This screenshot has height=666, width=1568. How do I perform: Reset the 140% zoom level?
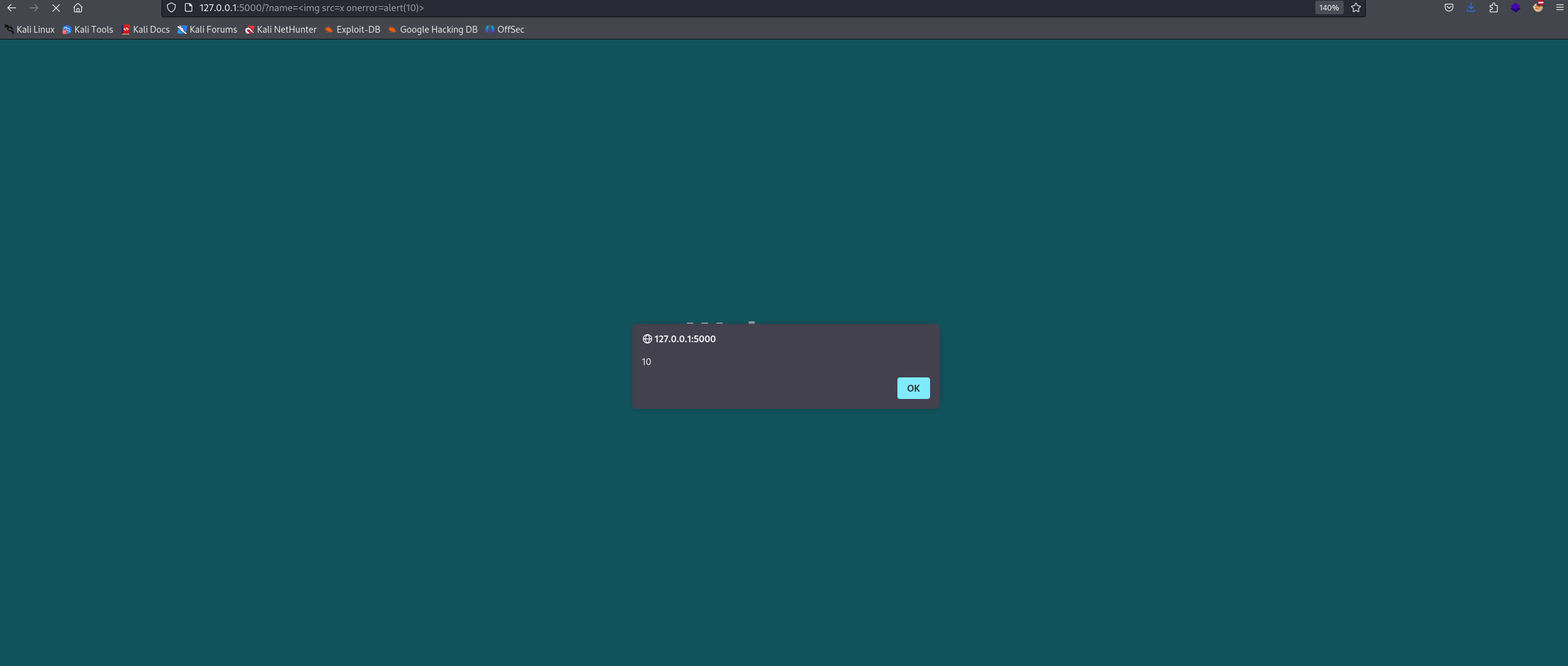click(x=1329, y=8)
